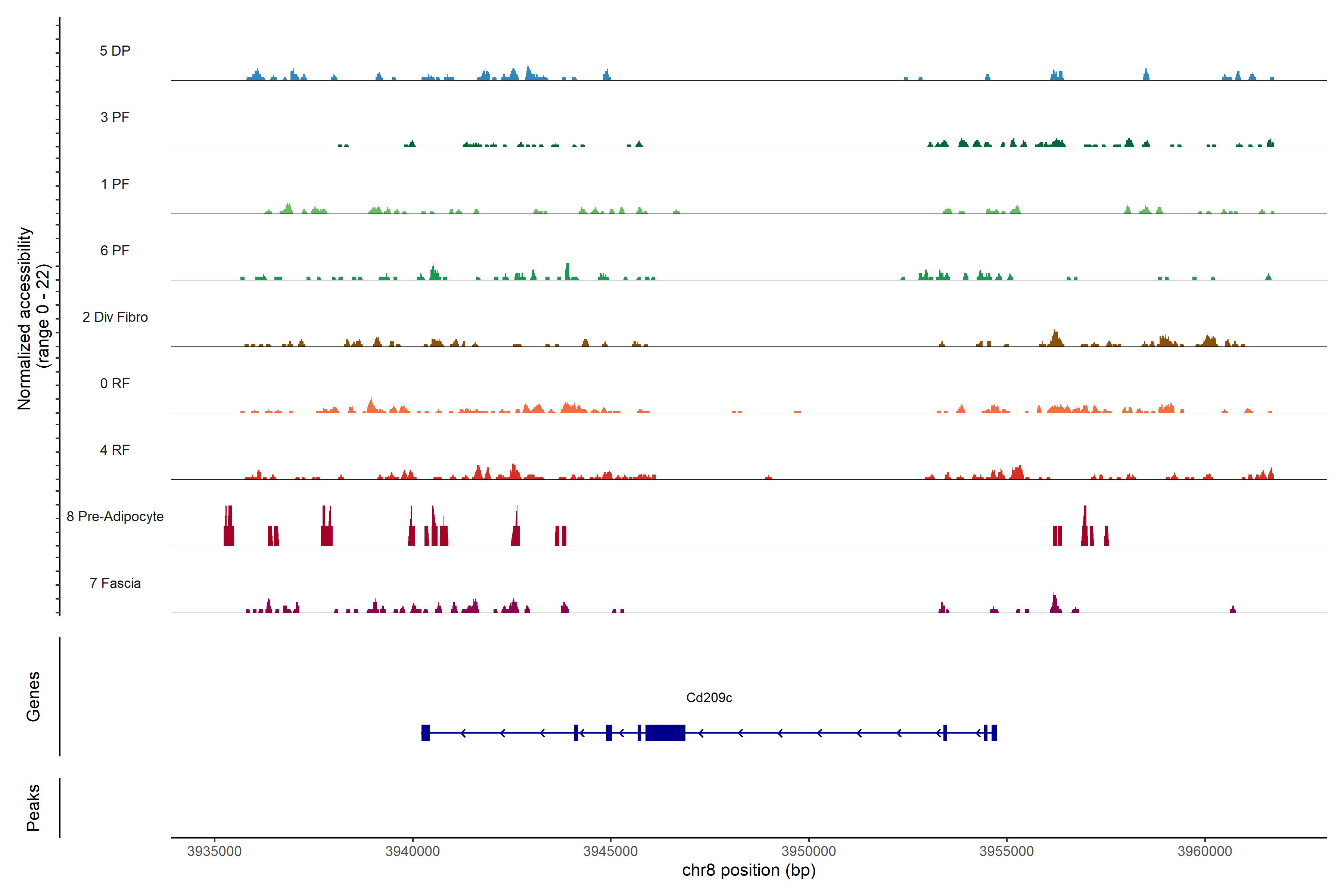
Task: Click the 3950000 axis tick label
Action: [x=809, y=851]
